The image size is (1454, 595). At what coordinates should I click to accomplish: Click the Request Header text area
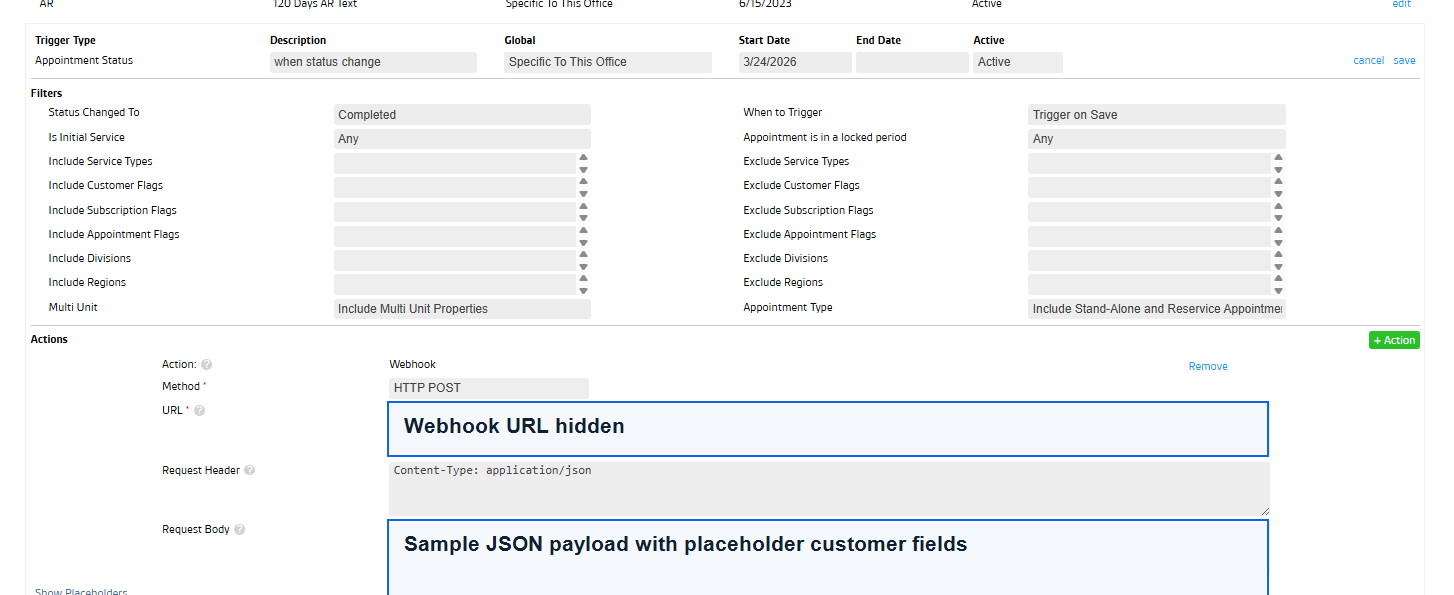click(x=829, y=489)
